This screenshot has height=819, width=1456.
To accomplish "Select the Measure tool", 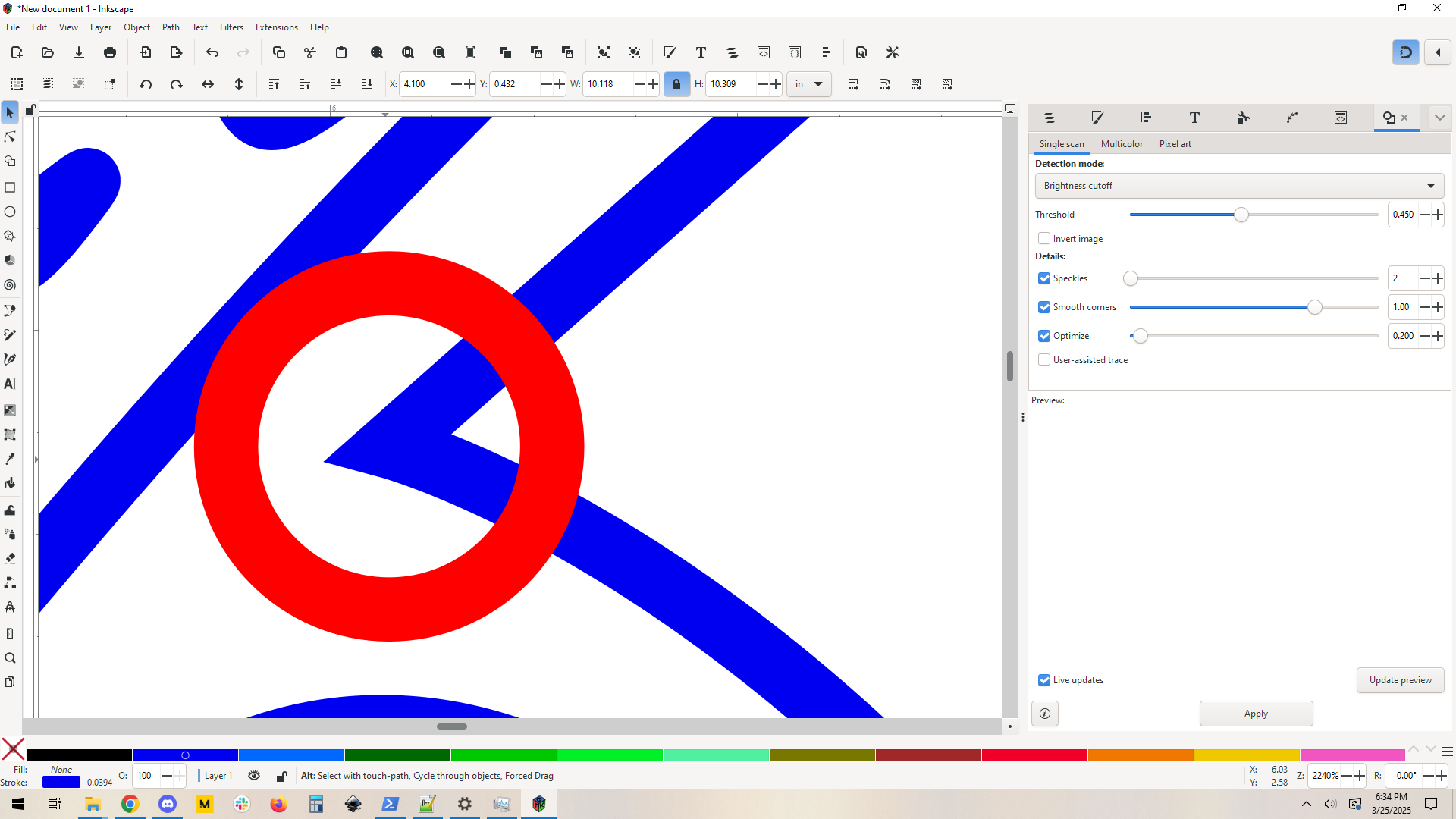I will tap(10, 634).
